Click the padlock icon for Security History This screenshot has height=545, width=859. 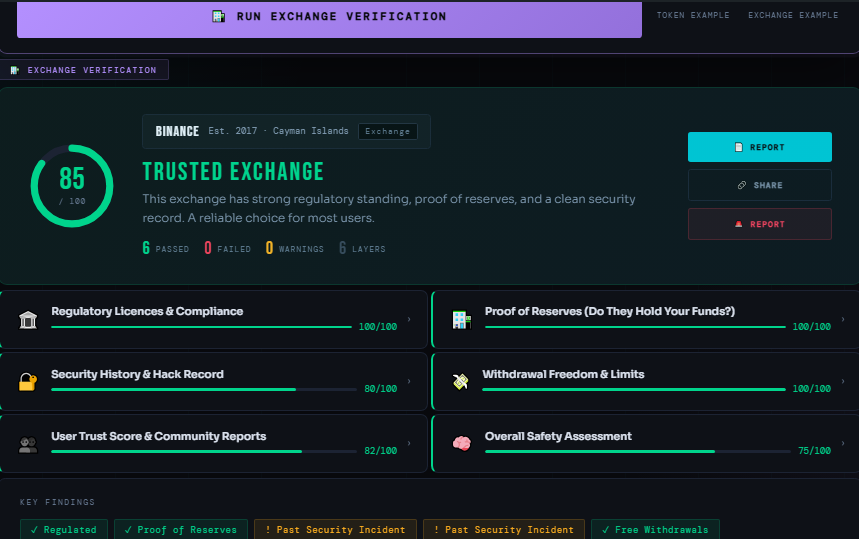click(27, 381)
